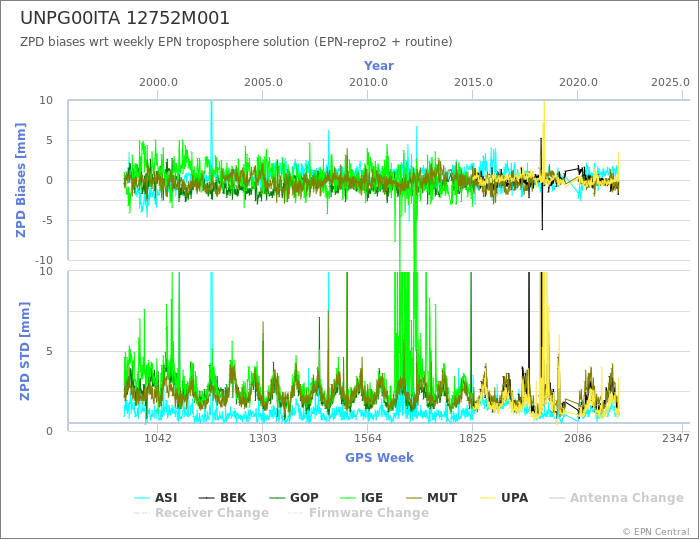Hide the GOP series via legend
This screenshot has height=540, width=700.
294,498
